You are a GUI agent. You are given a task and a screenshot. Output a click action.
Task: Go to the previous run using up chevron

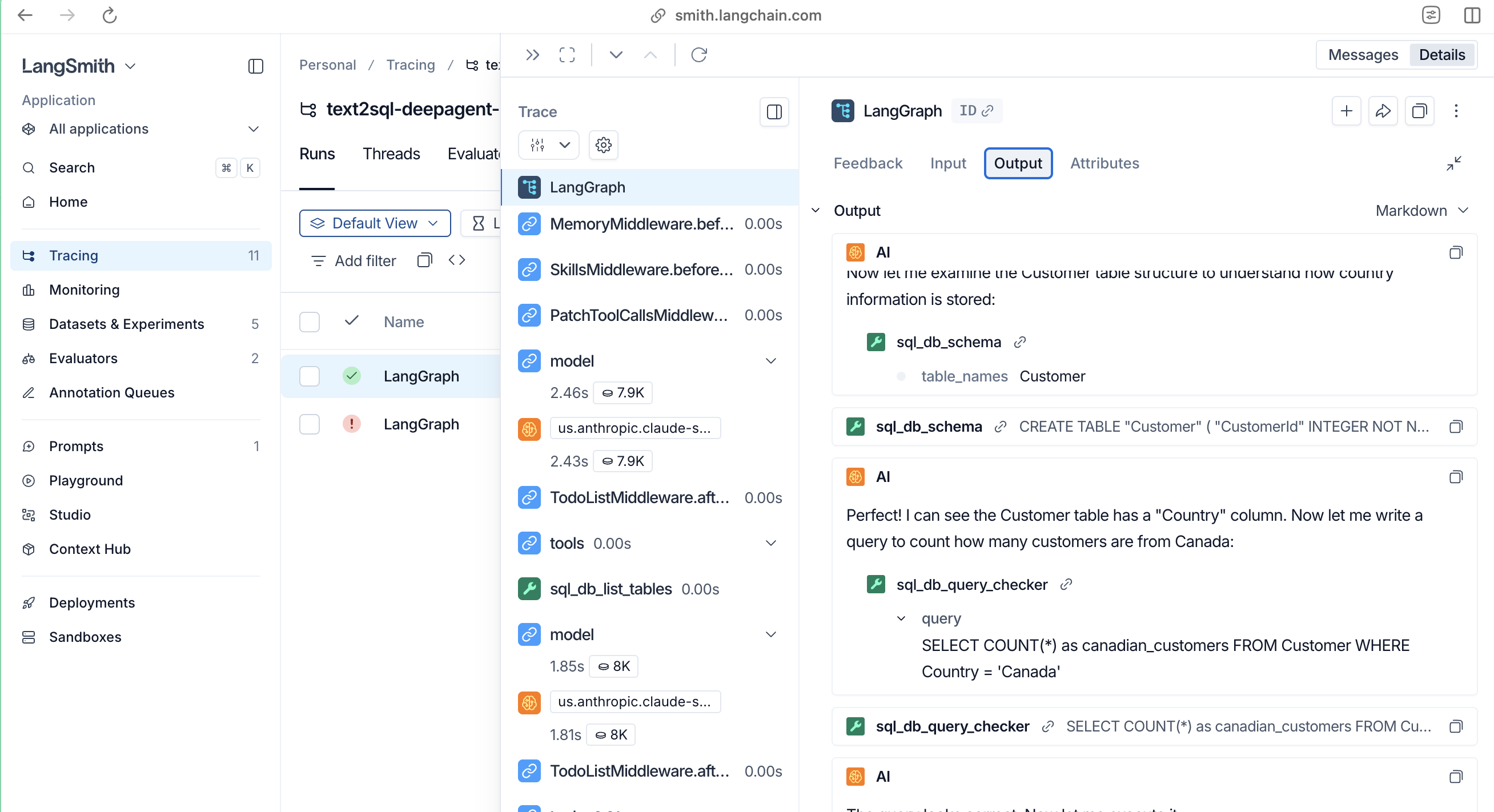tap(650, 54)
